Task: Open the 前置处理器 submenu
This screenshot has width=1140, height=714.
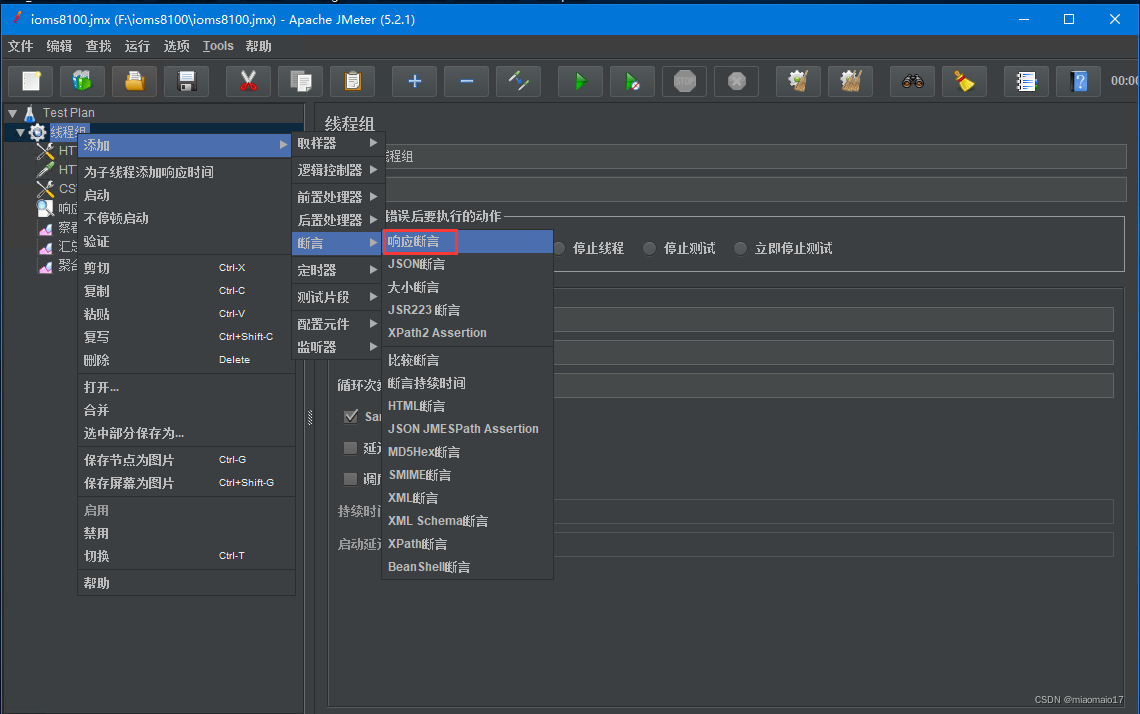Action: [337, 197]
